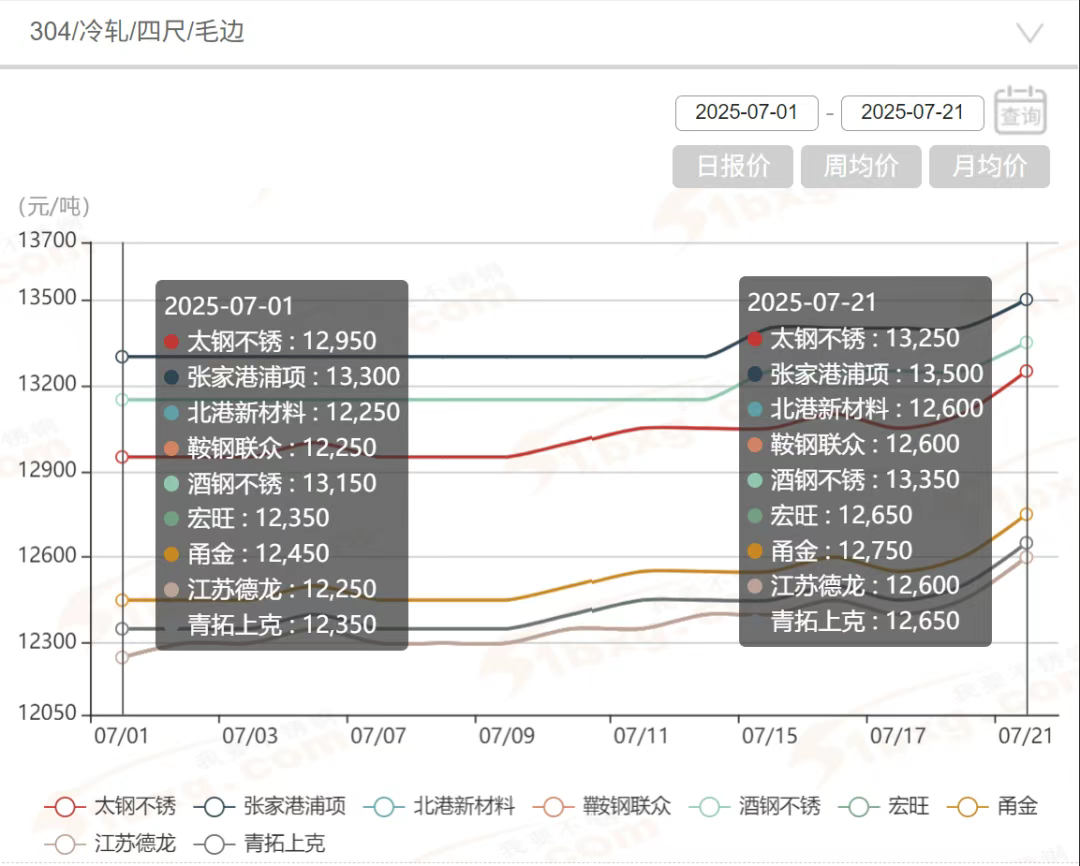The image size is (1080, 866).
Task: Toggle the 鞍钢联众 legend series
Action: [x=602, y=806]
